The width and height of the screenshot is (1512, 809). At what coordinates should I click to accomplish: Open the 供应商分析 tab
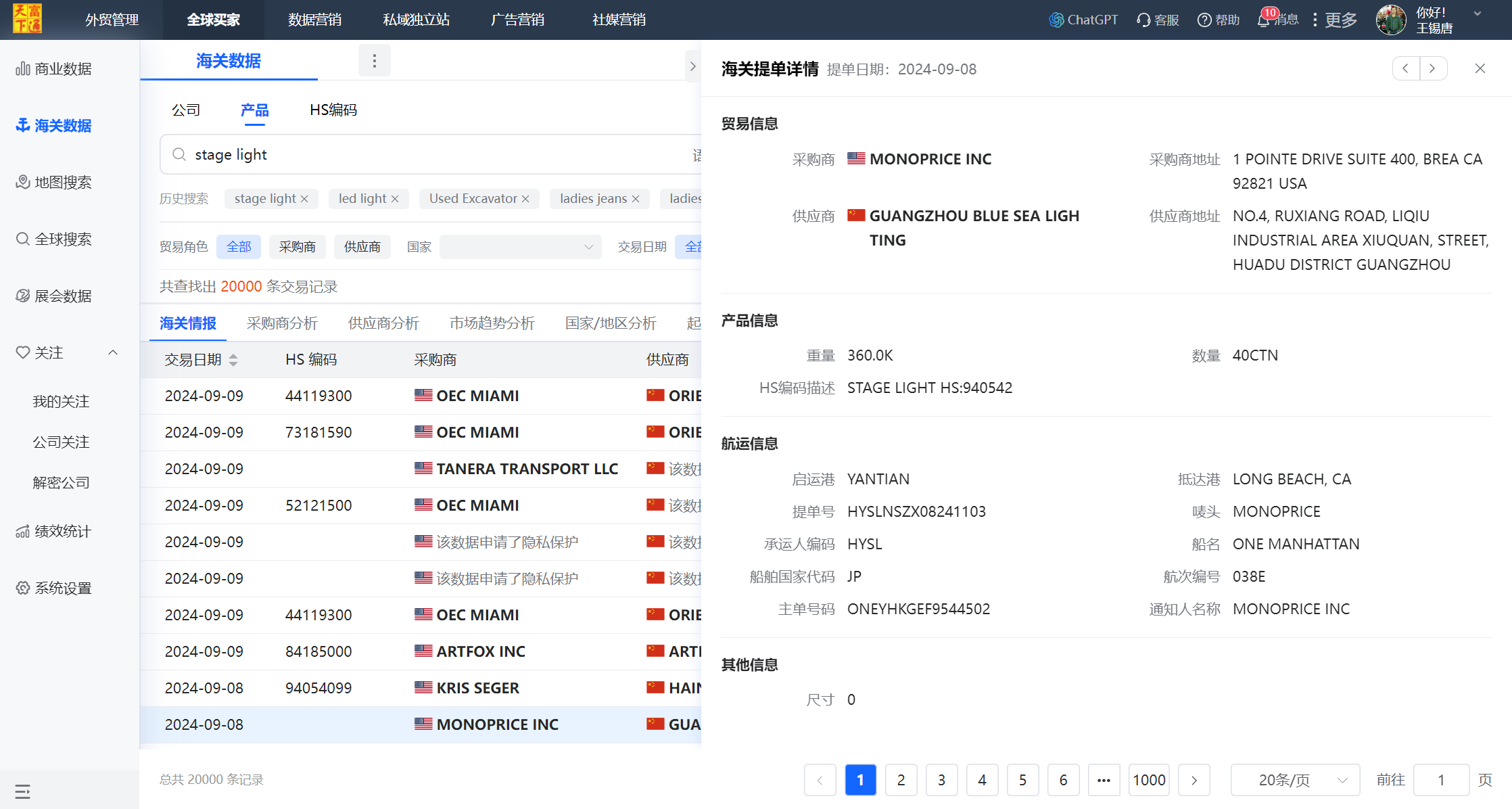(383, 323)
